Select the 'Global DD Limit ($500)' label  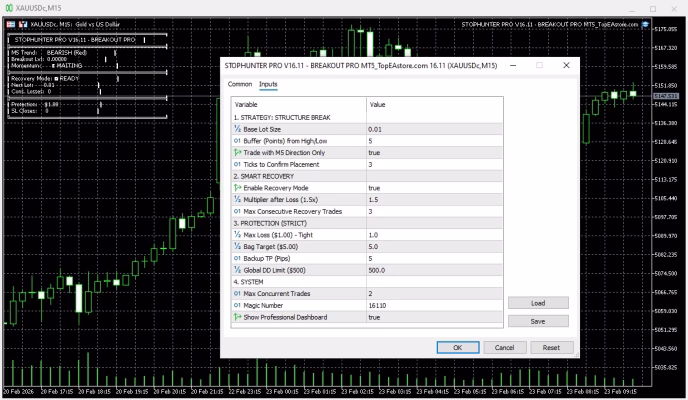(x=274, y=270)
